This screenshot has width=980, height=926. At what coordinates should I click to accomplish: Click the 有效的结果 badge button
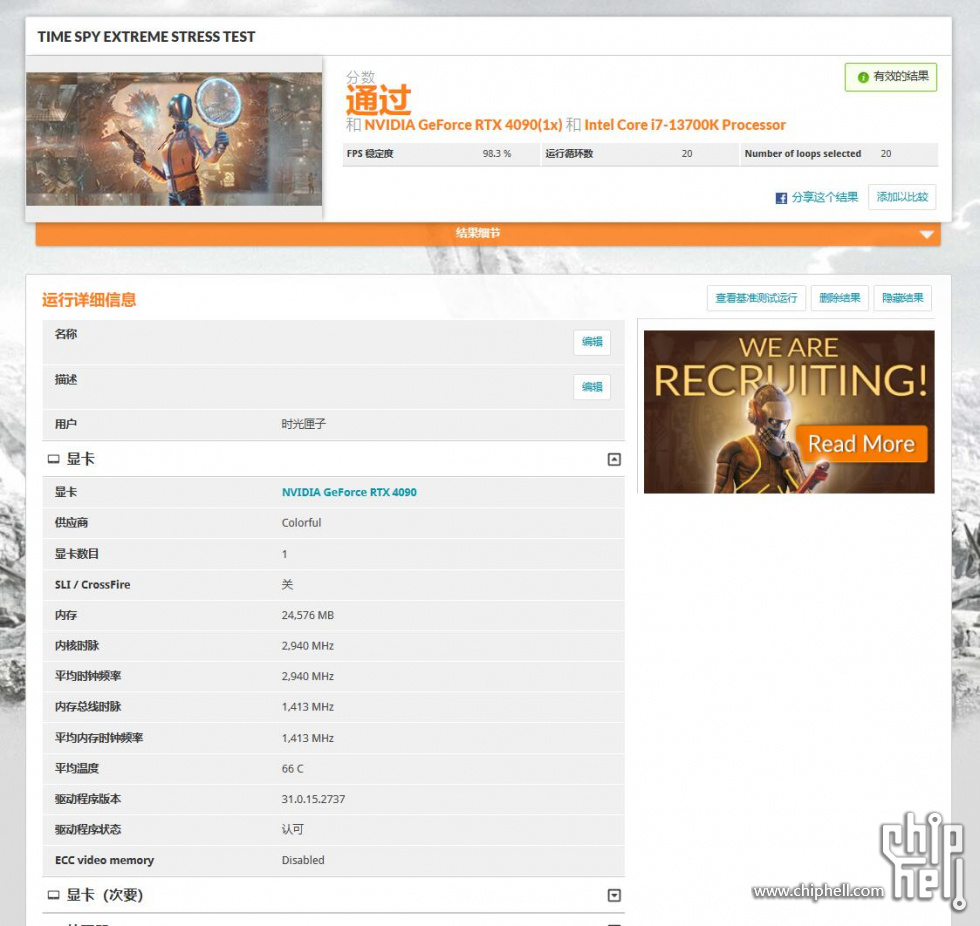click(891, 77)
